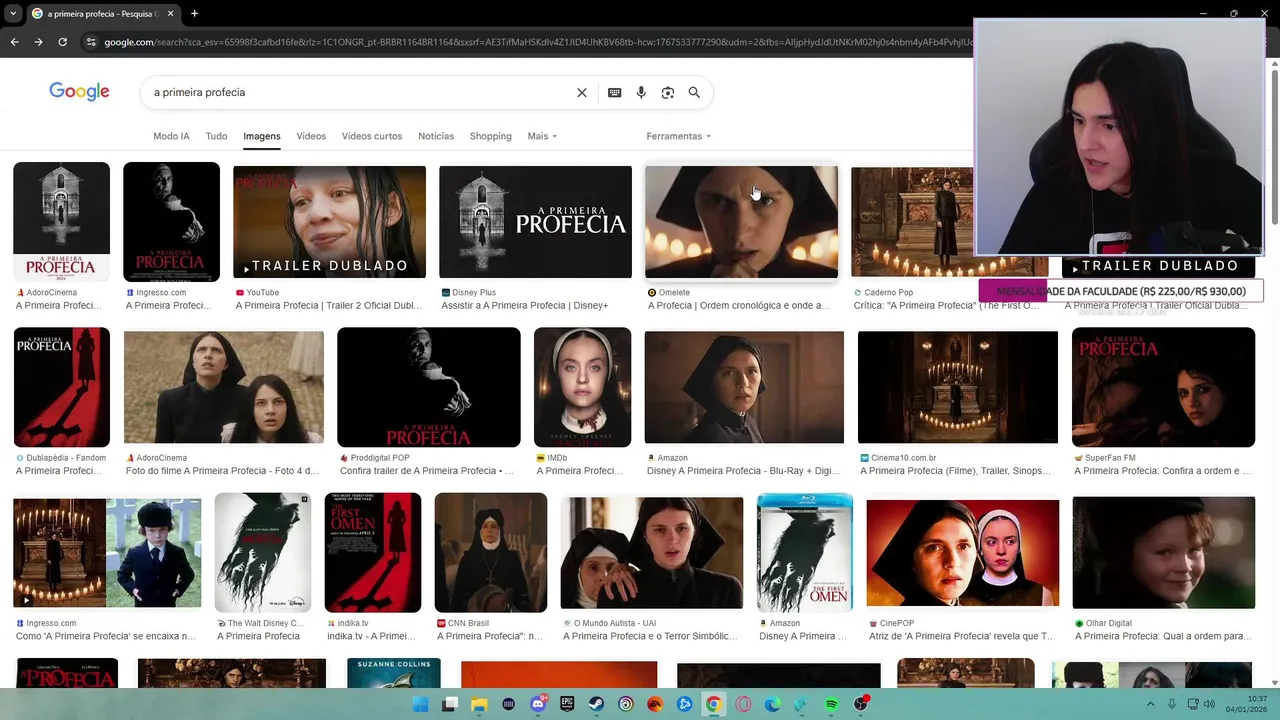Expand the Ferramentas dropdown
This screenshot has width=1280, height=720.
coord(678,136)
